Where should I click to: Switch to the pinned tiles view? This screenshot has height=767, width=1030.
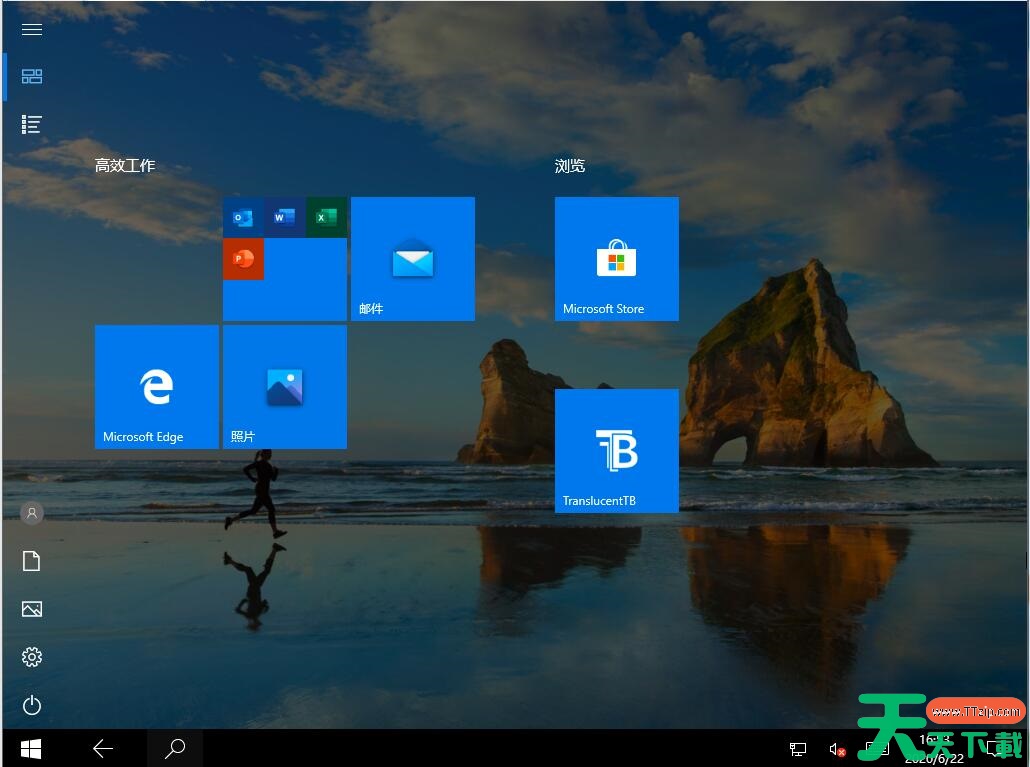(32, 77)
